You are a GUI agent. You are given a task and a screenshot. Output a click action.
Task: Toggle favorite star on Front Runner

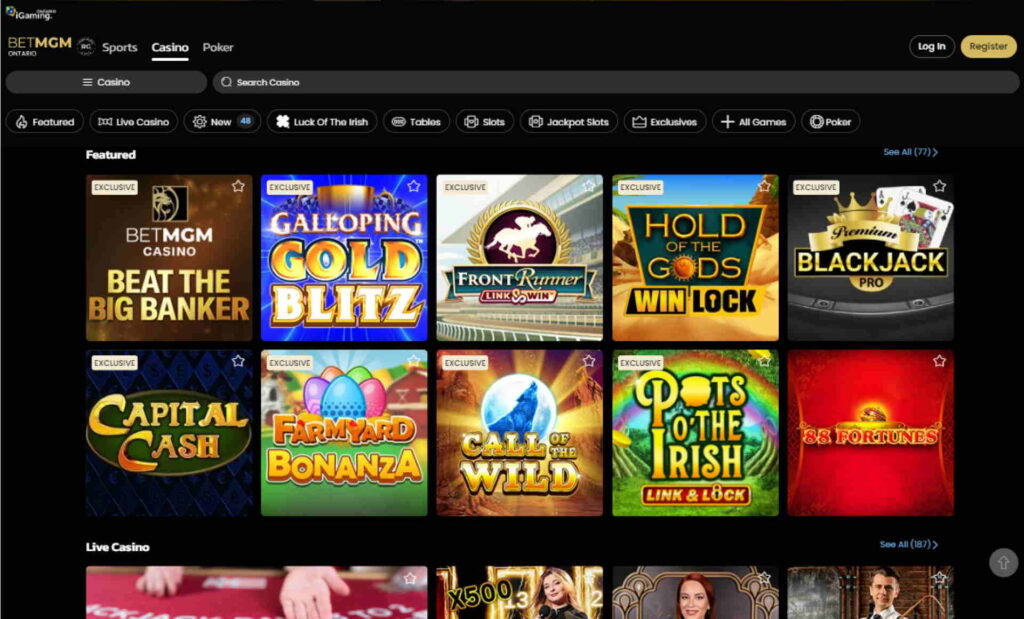589,186
